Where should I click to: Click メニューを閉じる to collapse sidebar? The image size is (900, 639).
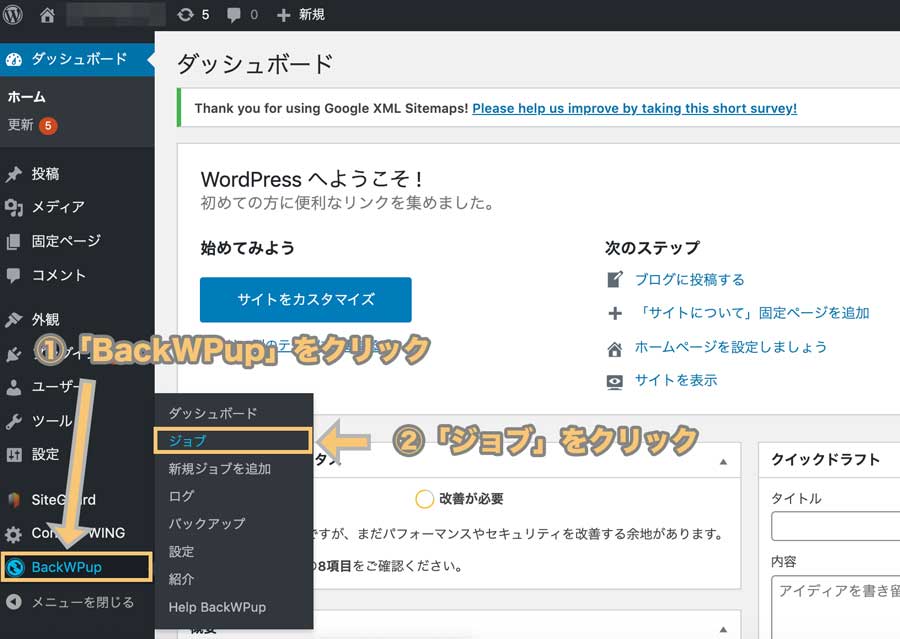[83, 602]
